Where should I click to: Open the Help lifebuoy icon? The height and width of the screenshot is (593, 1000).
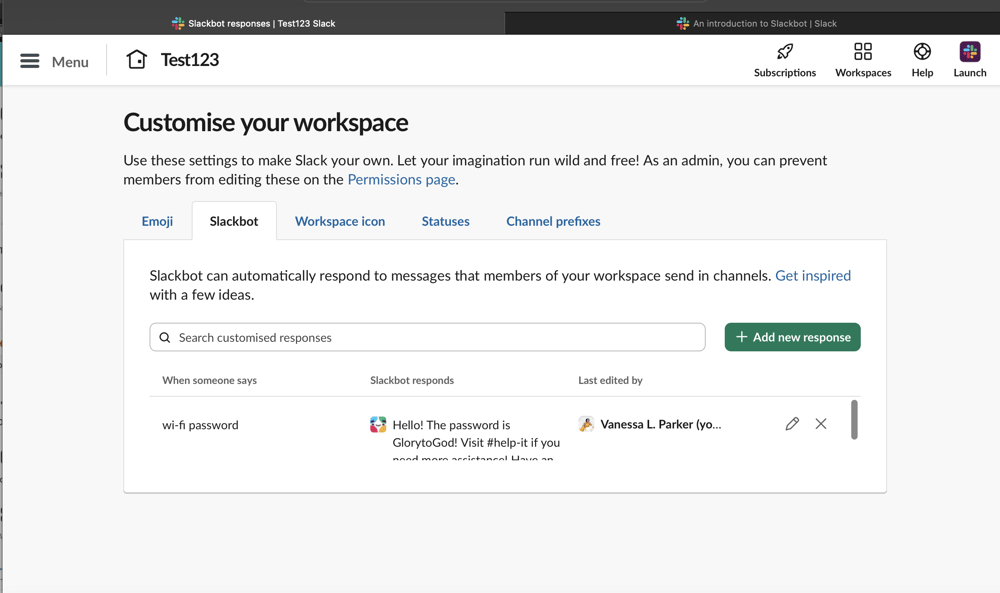(x=922, y=51)
